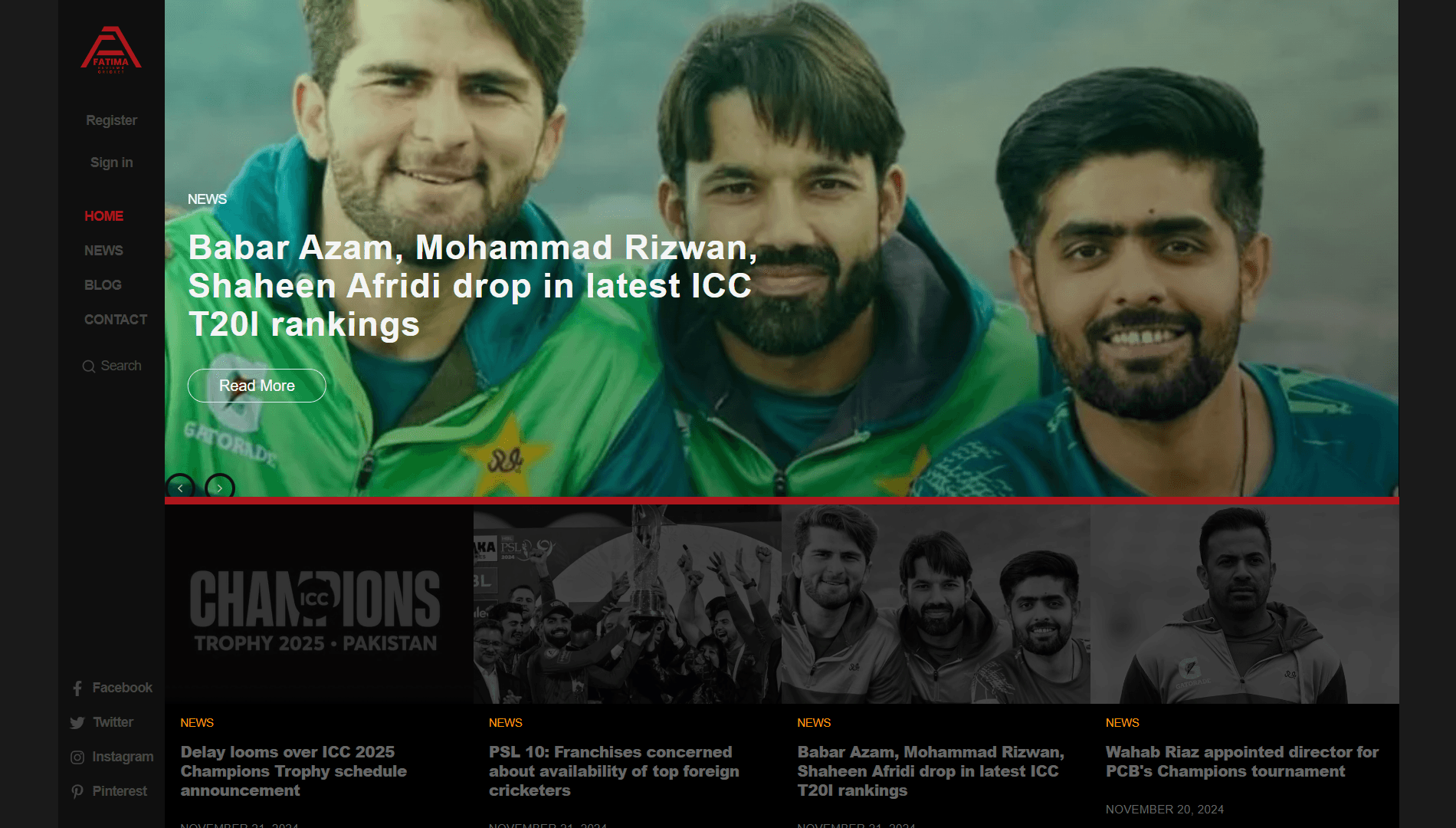This screenshot has width=1456, height=828.
Task: Open the search magnifier icon
Action: click(89, 366)
